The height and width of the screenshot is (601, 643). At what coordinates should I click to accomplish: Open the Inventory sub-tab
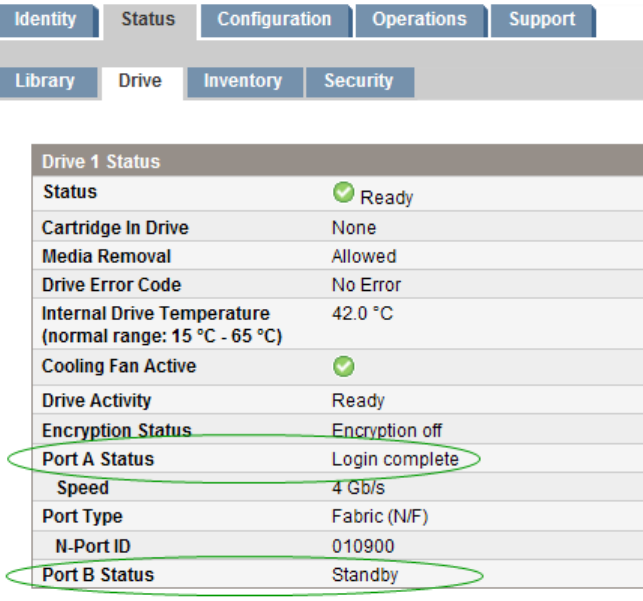click(x=242, y=81)
